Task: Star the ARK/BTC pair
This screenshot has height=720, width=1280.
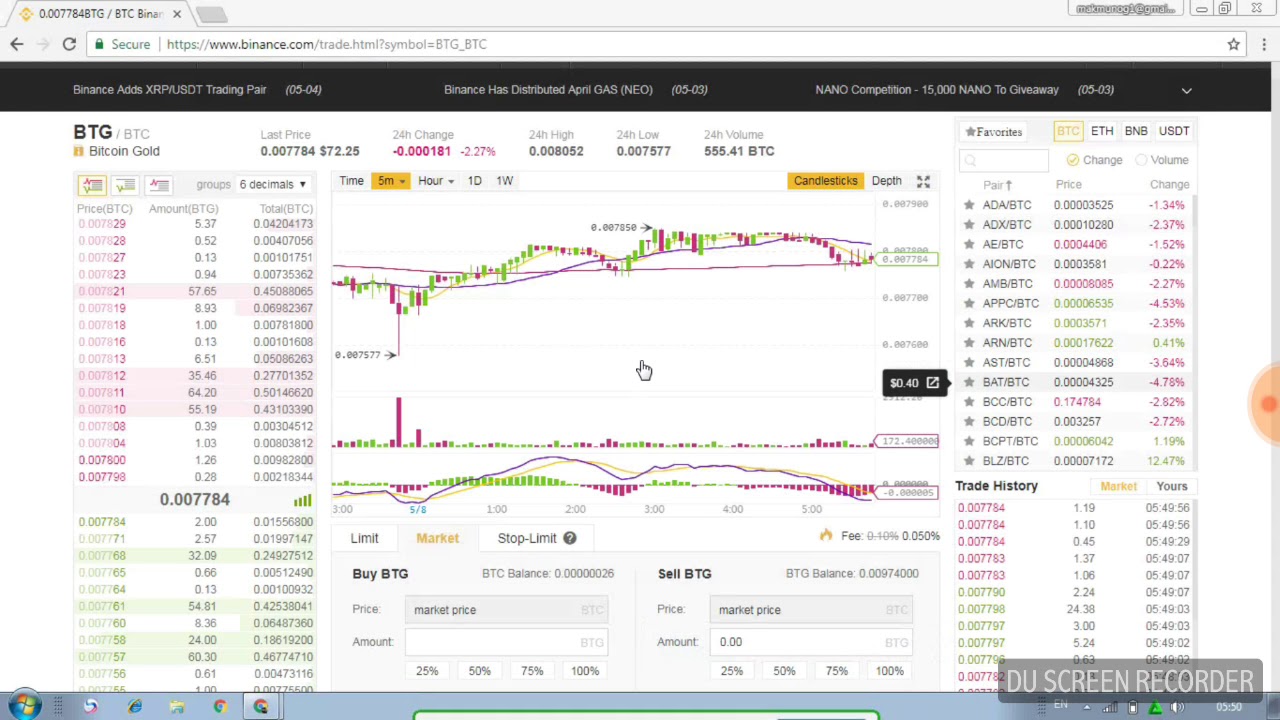Action: (x=968, y=323)
